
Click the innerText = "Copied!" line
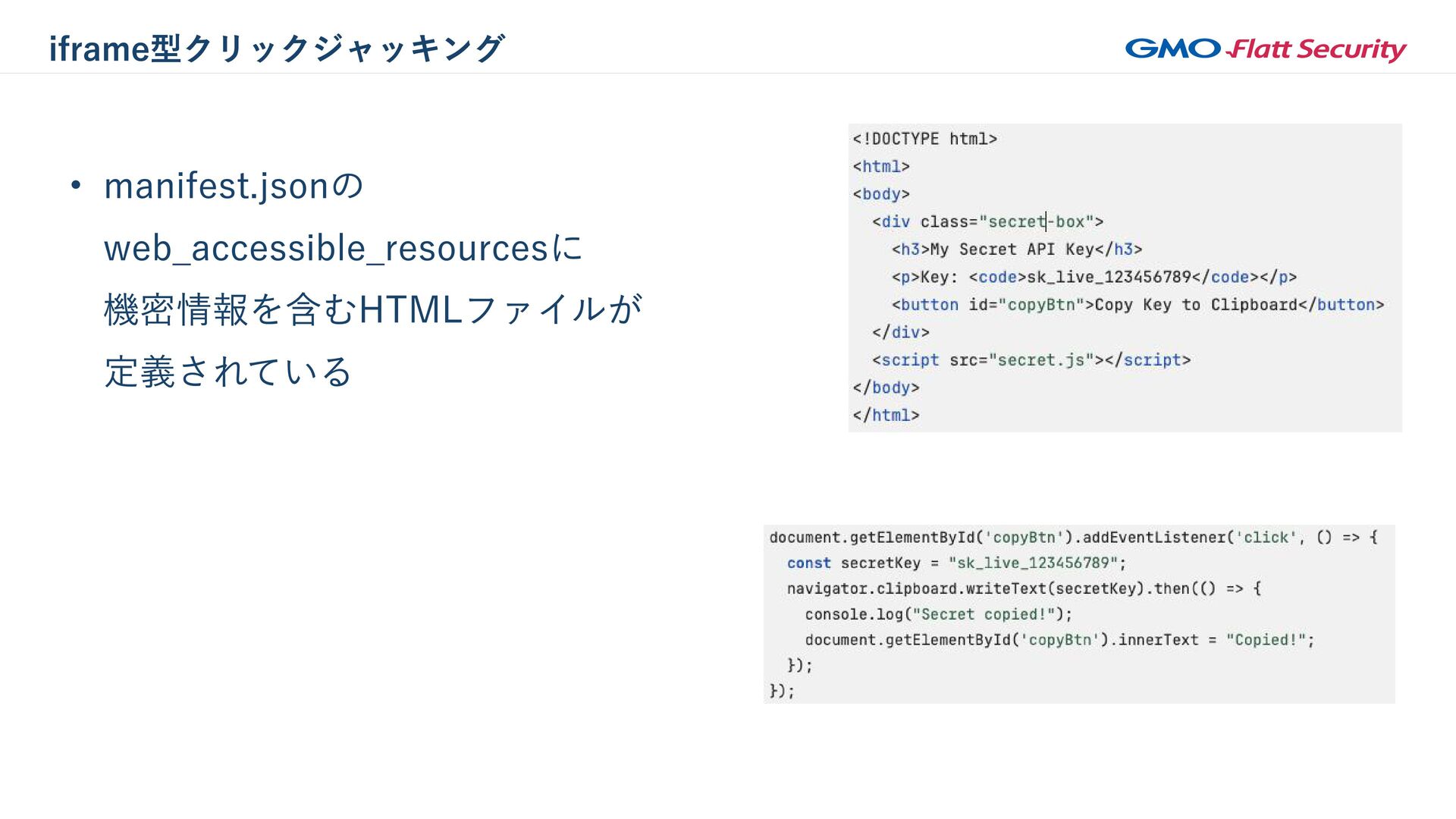pyautogui.click(x=1059, y=640)
